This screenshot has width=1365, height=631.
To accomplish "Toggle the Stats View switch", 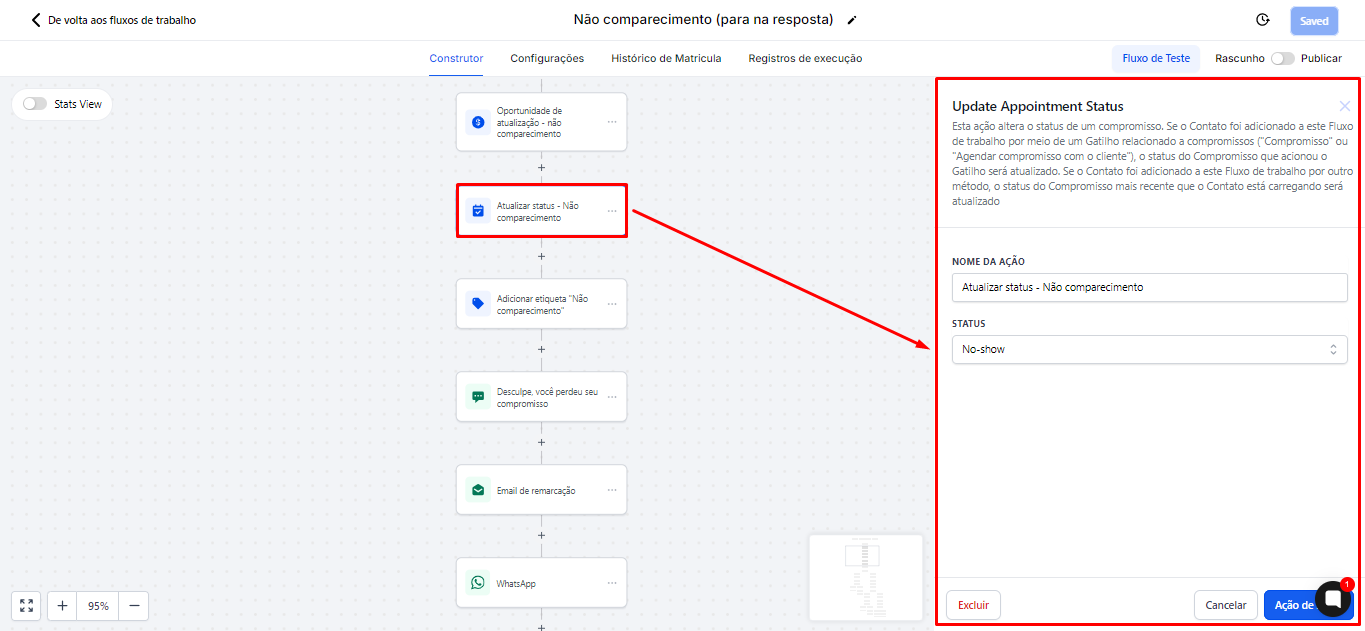I will (35, 104).
